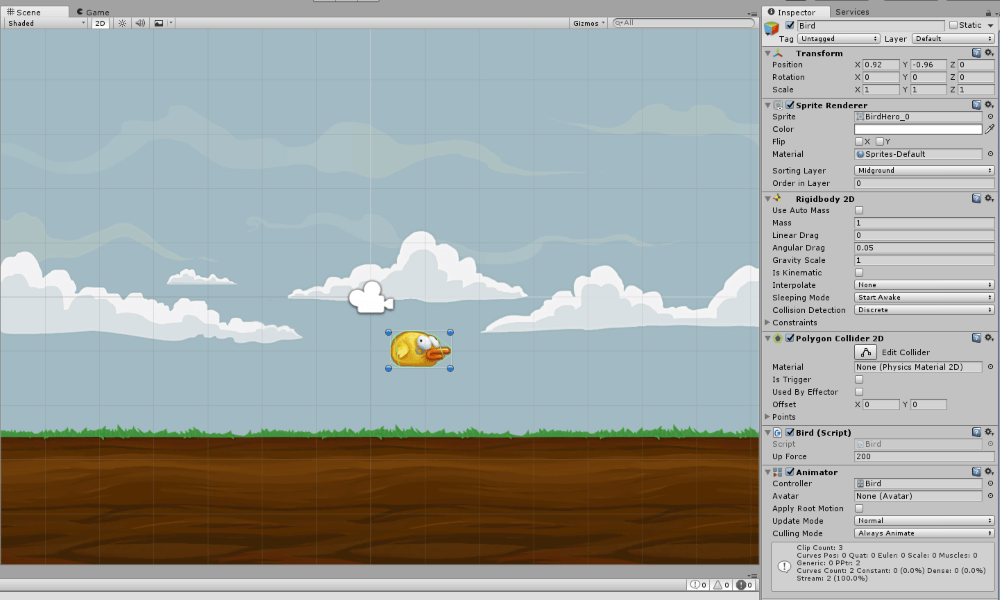Open the Polygon Collider 2D gear menu
Viewport: 1000px width, 600px height.
tap(989, 338)
